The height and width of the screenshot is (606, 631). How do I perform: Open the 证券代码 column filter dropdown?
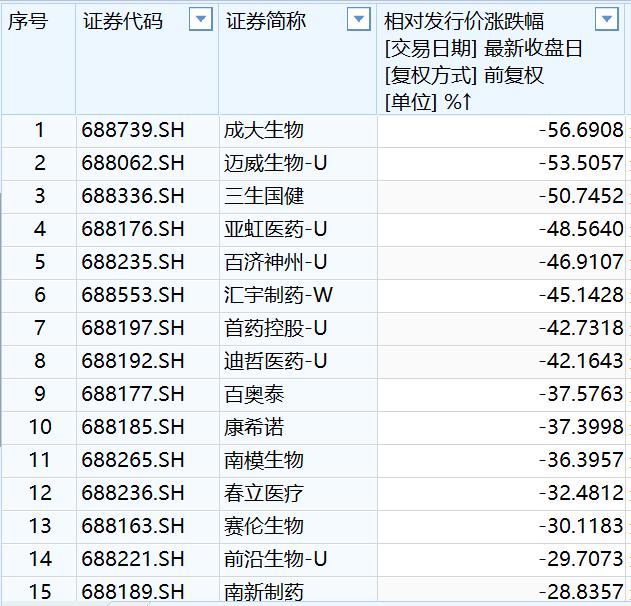click(x=201, y=20)
